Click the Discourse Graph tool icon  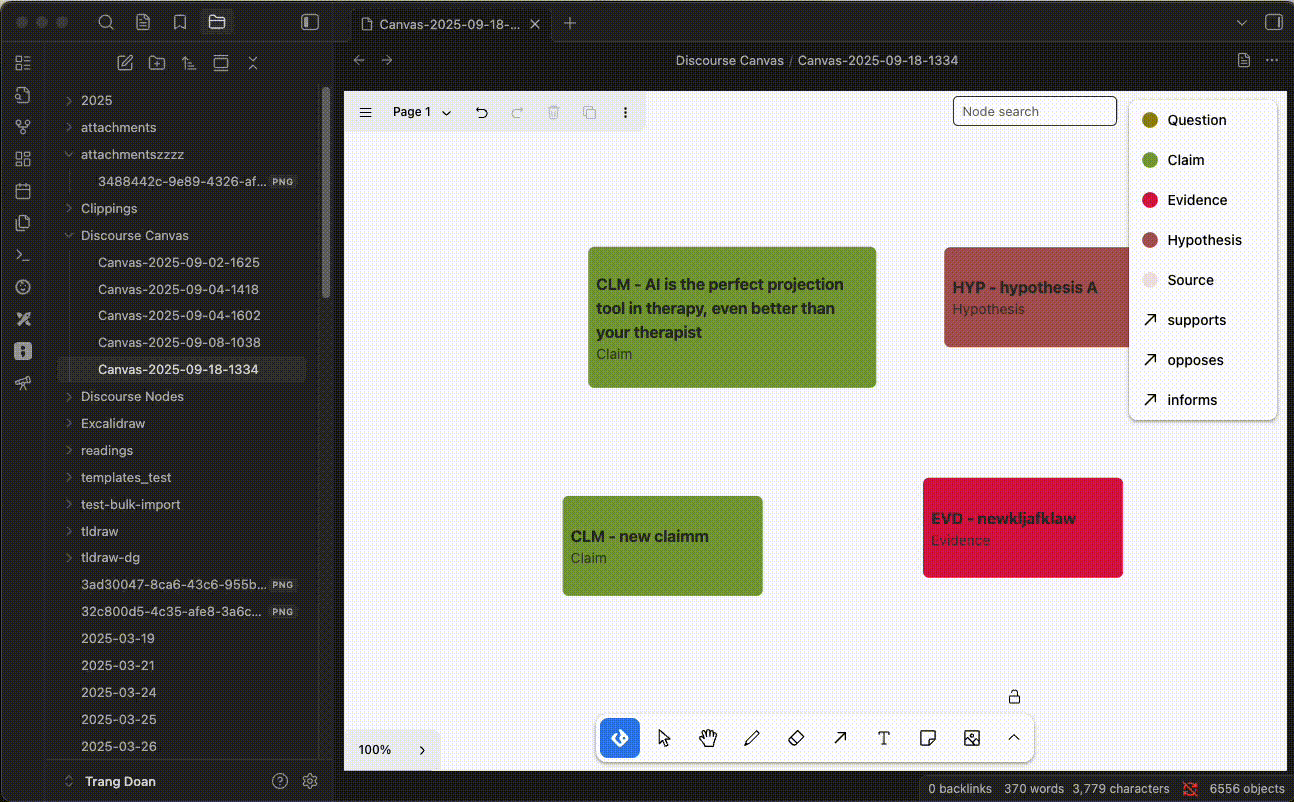[x=620, y=738]
